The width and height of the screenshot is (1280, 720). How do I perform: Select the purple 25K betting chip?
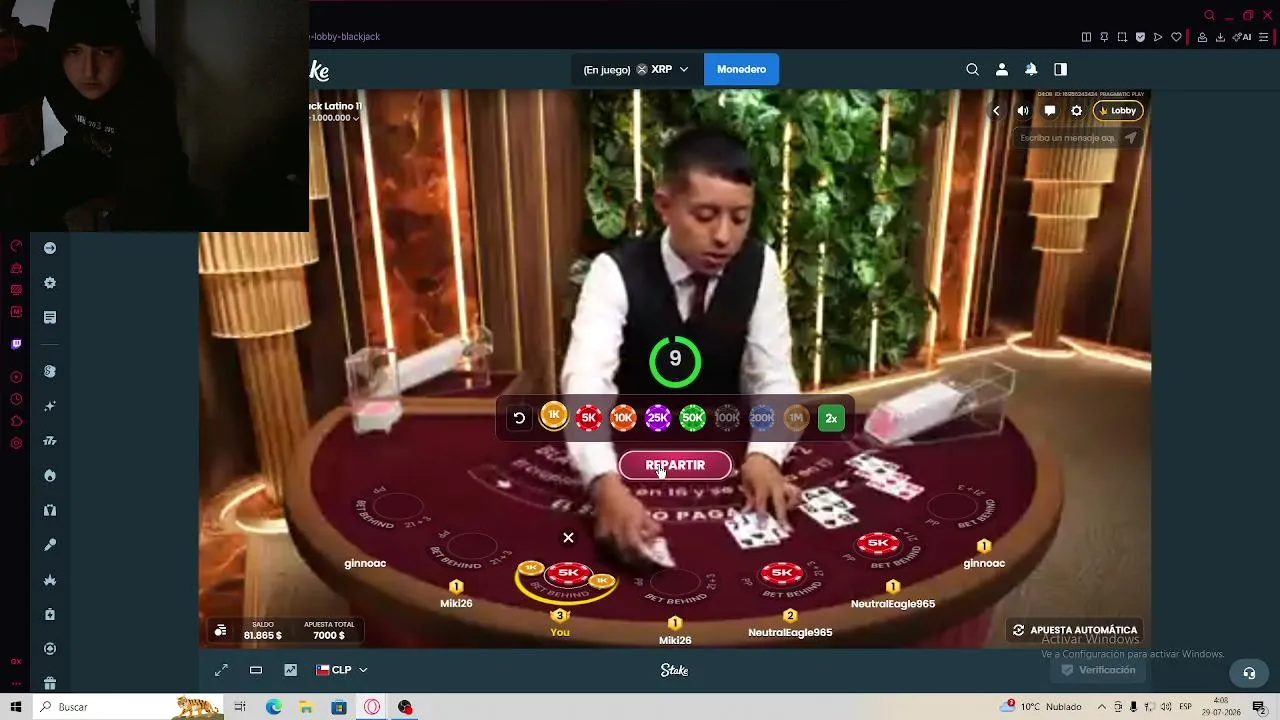(x=658, y=418)
